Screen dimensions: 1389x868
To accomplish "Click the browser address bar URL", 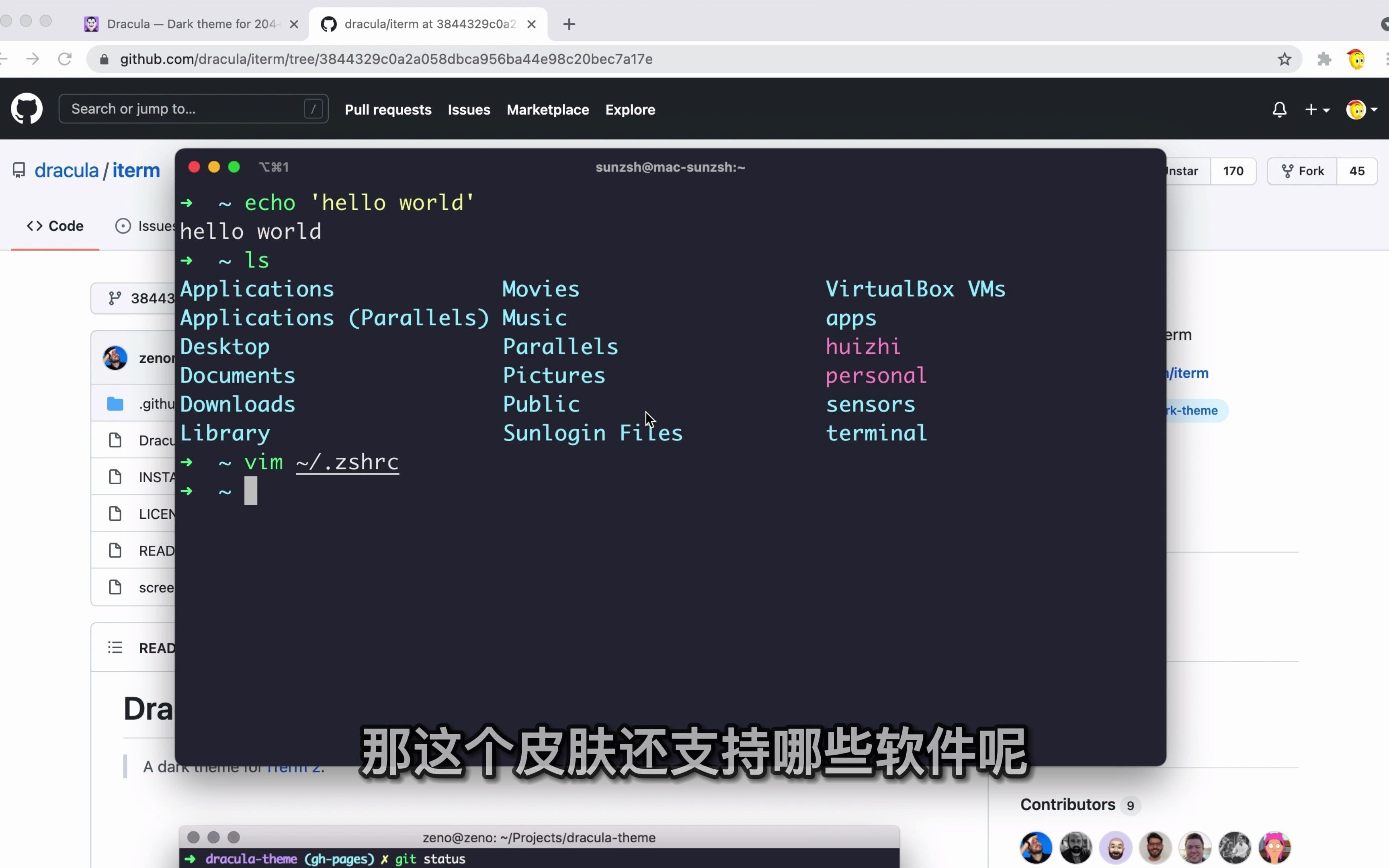I will click(386, 59).
